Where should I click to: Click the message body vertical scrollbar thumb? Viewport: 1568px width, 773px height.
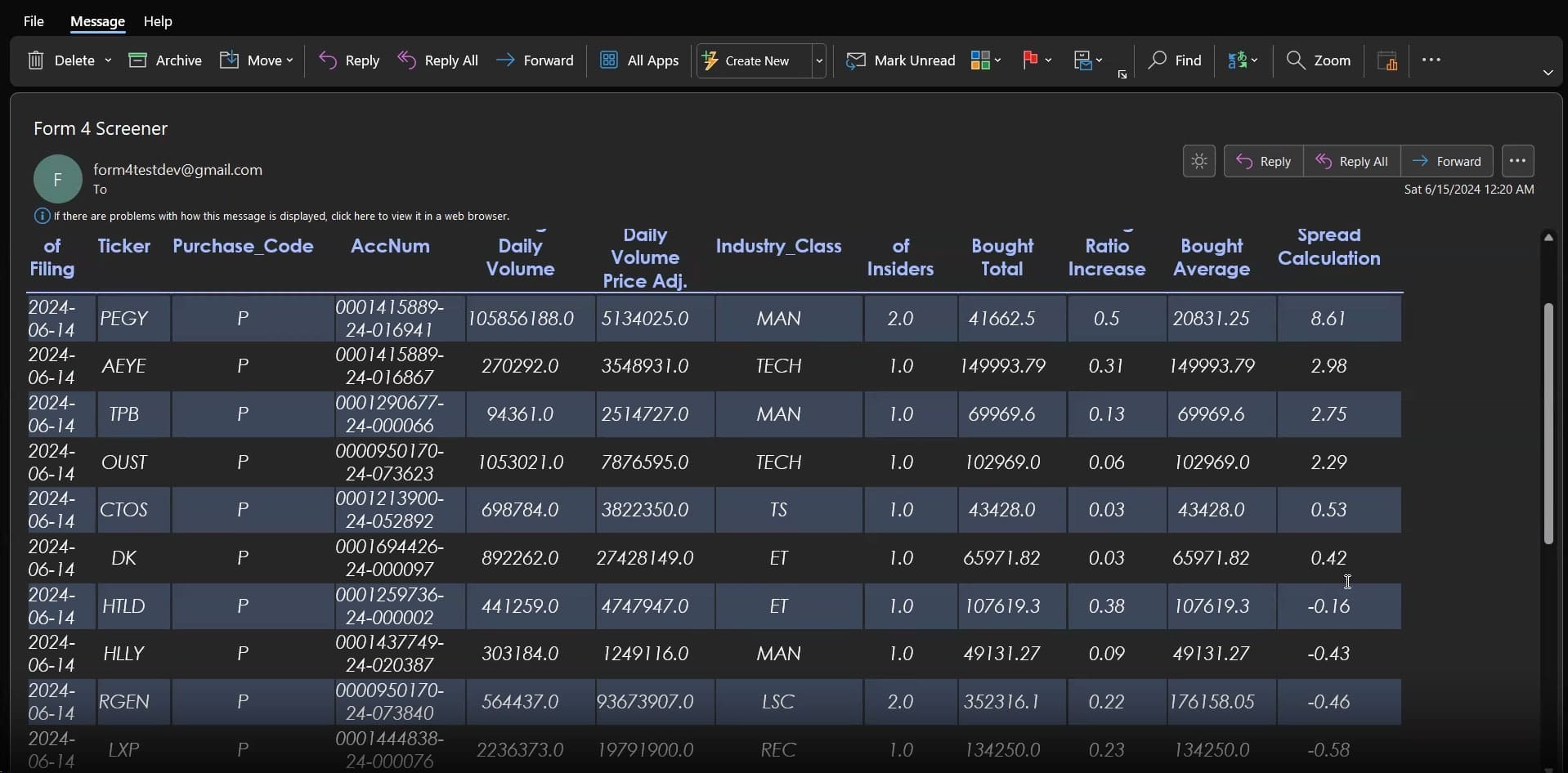coord(1548,423)
